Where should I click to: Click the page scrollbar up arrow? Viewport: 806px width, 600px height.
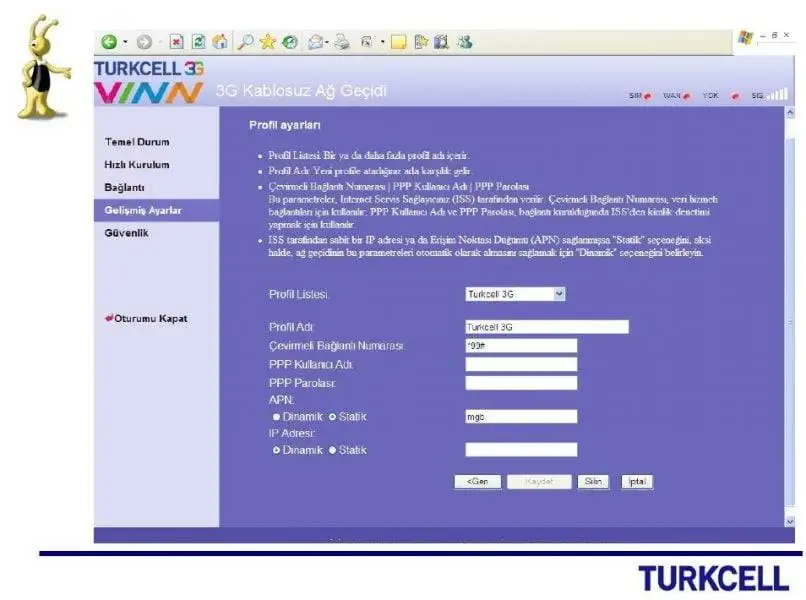click(x=790, y=113)
